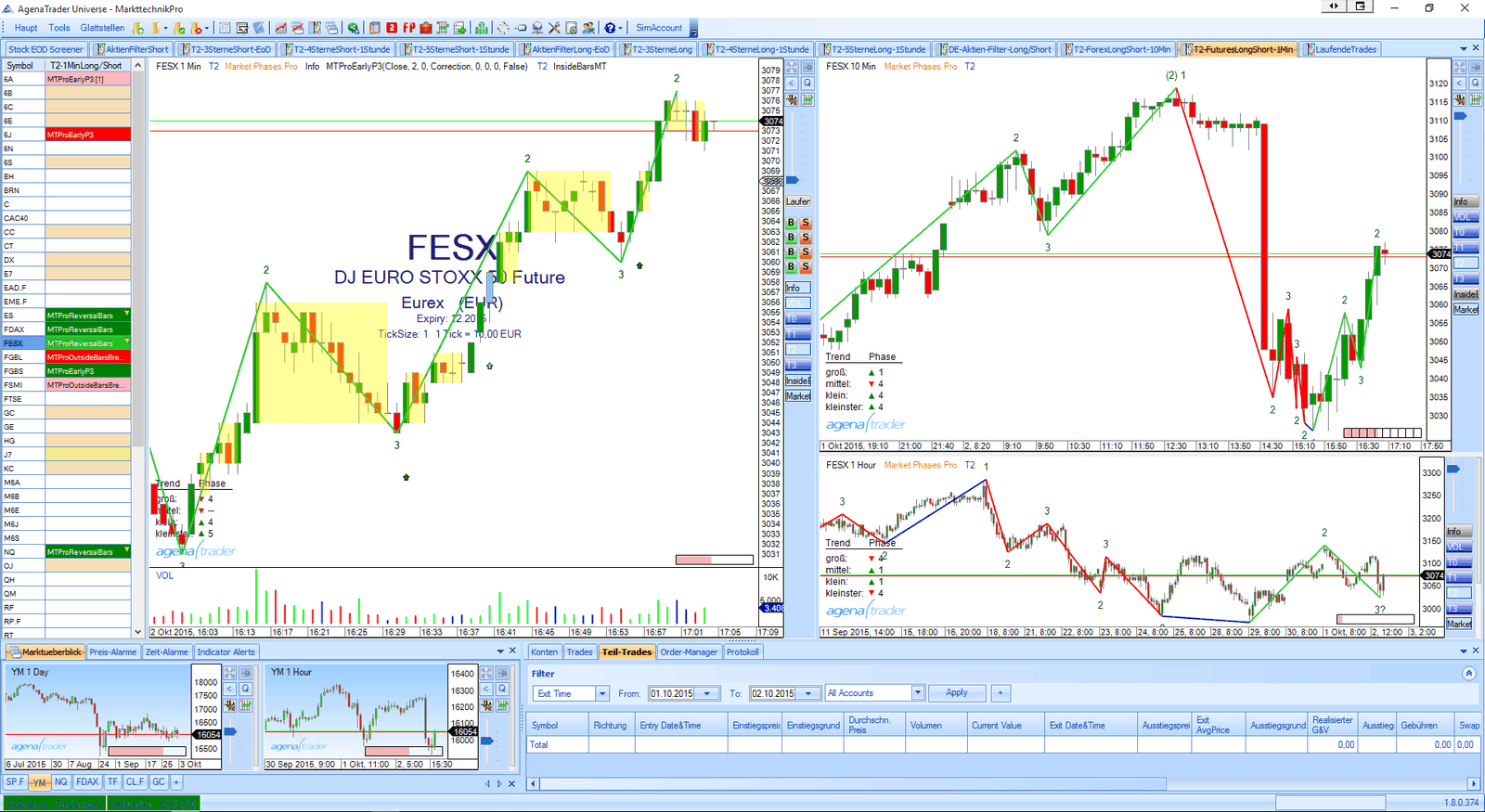
Task: Toggle the T3 button on FESX 1 Min chart
Action: click(x=798, y=365)
